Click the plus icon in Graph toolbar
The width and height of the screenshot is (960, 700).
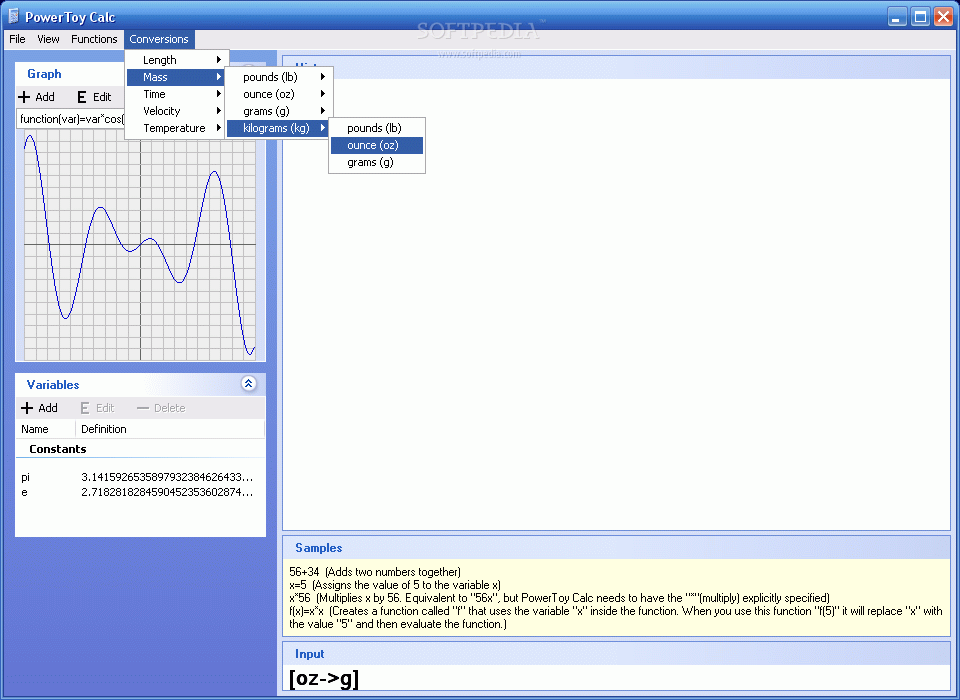[24, 97]
